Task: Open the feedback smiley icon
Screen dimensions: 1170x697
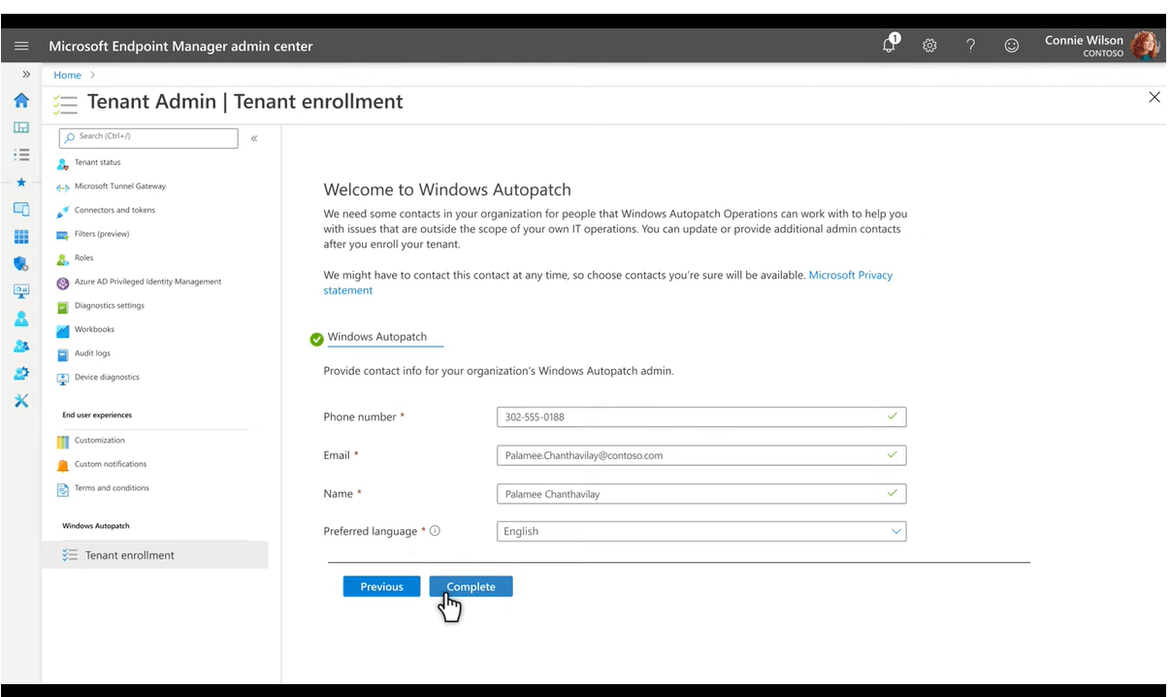Action: [1012, 46]
